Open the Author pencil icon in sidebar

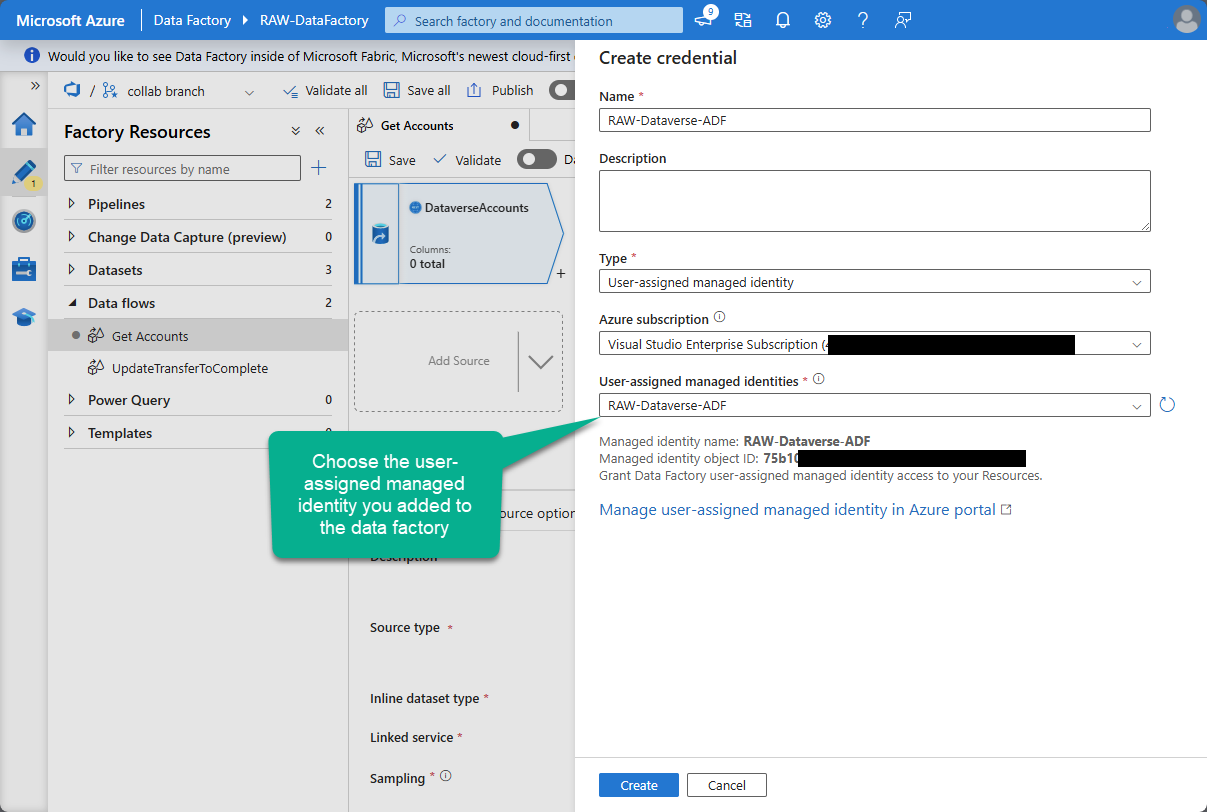pos(23,172)
